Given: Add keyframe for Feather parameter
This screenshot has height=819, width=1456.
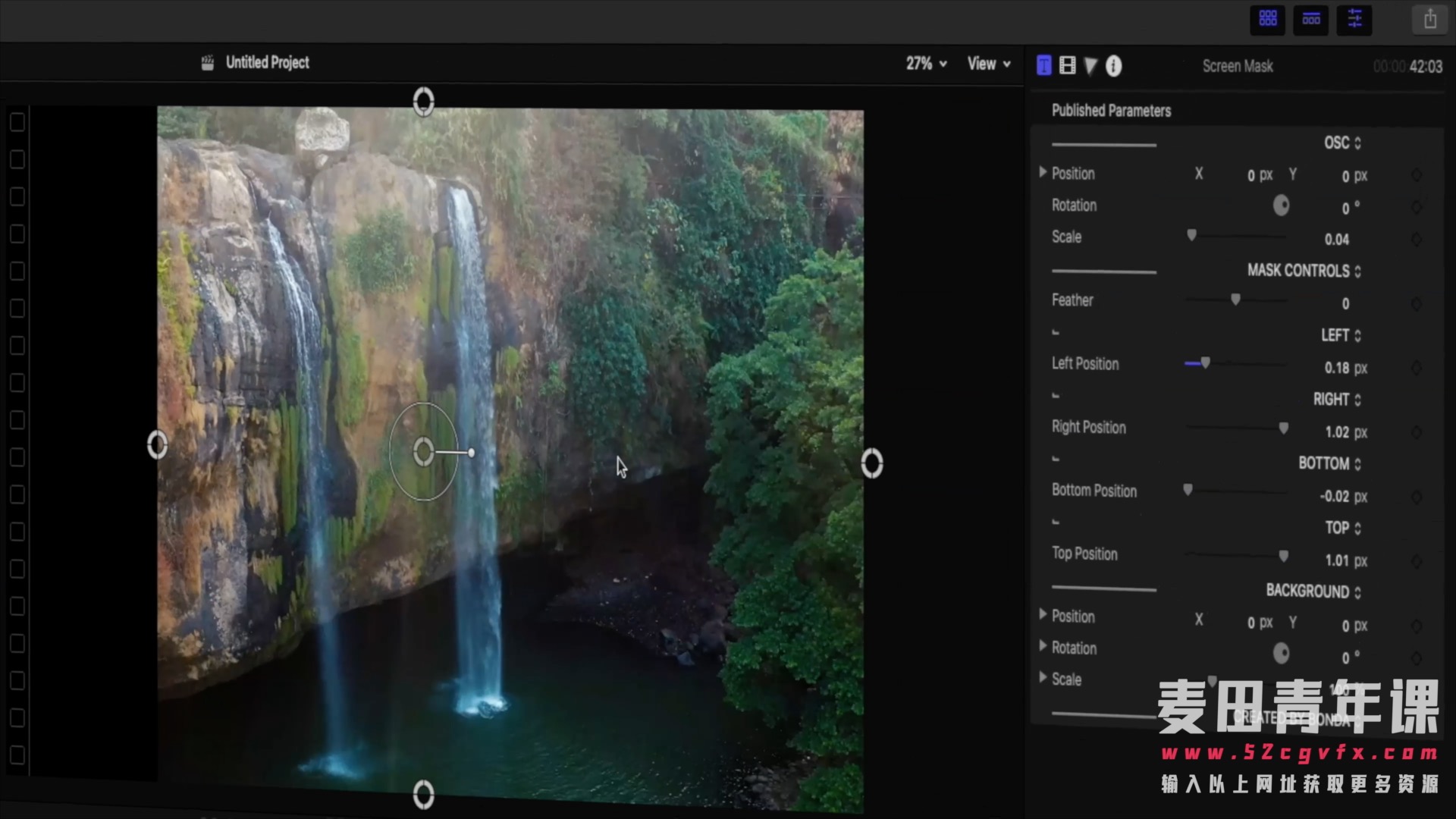Looking at the screenshot, I should 1416,304.
